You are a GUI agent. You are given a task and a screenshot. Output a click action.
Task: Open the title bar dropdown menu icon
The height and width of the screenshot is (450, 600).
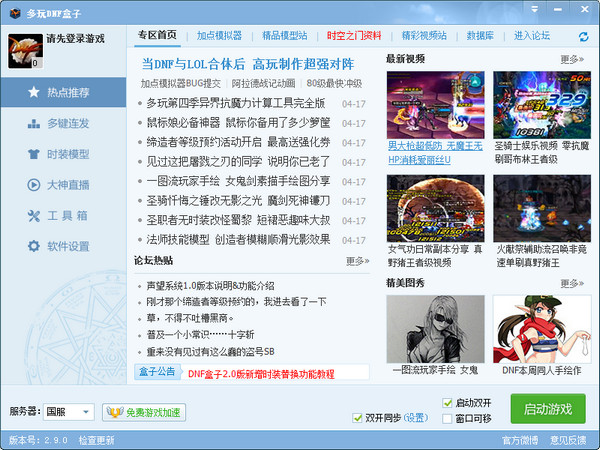pyautogui.click(x=535, y=9)
